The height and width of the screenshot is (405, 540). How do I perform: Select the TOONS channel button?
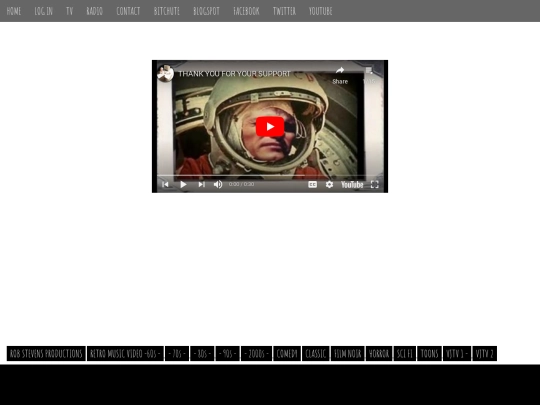click(x=429, y=353)
